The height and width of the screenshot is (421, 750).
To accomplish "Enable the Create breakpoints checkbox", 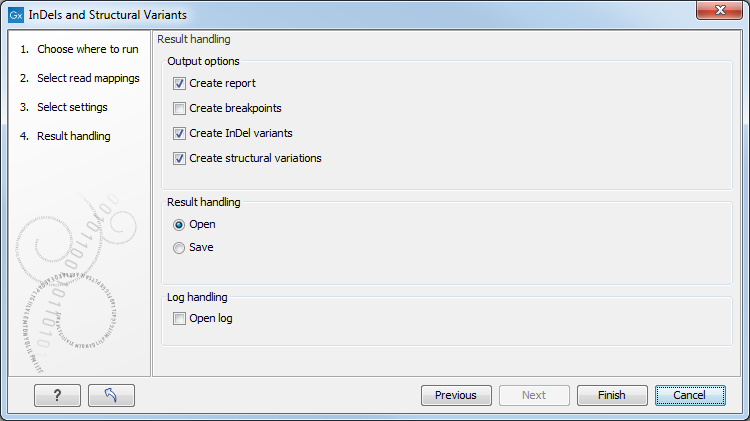I will coord(180,108).
